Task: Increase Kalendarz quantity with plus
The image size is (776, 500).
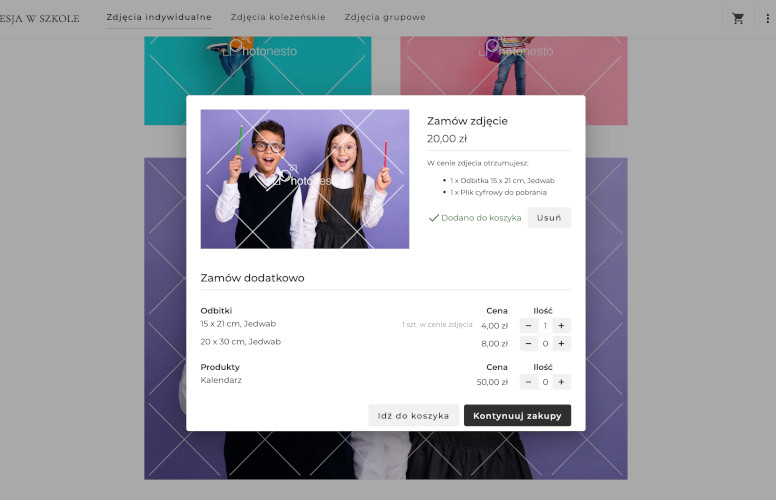Action: pyautogui.click(x=561, y=382)
